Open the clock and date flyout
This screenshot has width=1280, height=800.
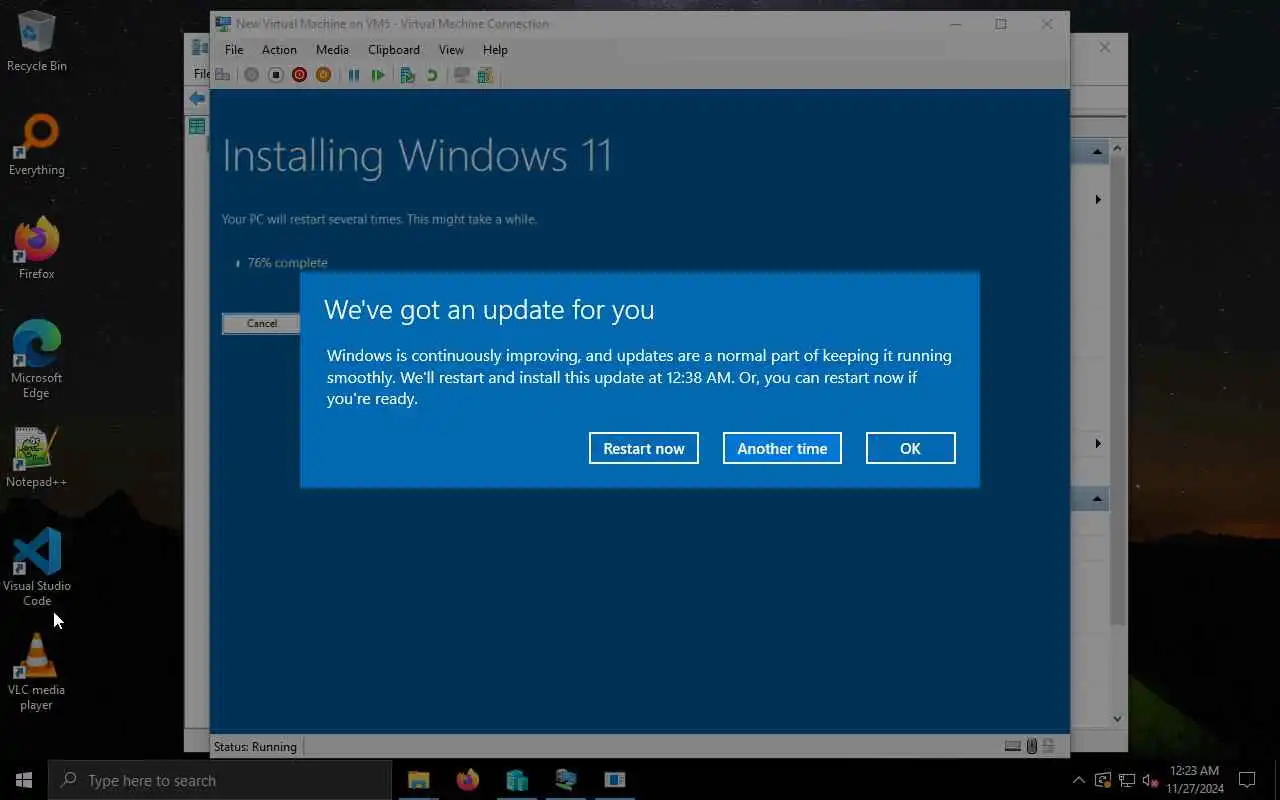click(1194, 780)
